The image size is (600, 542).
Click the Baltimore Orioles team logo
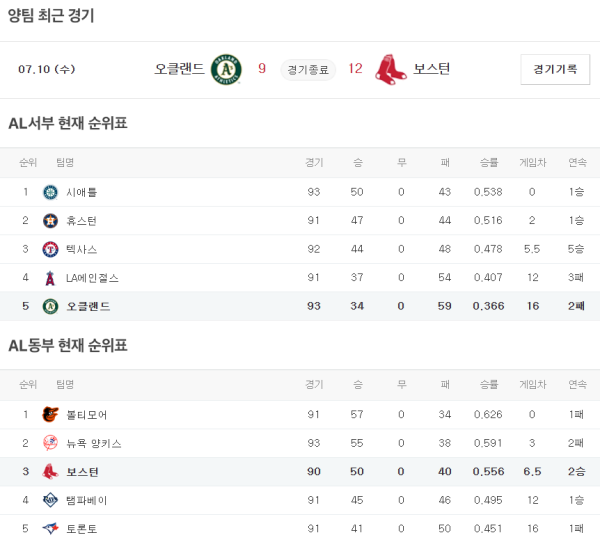(50, 414)
